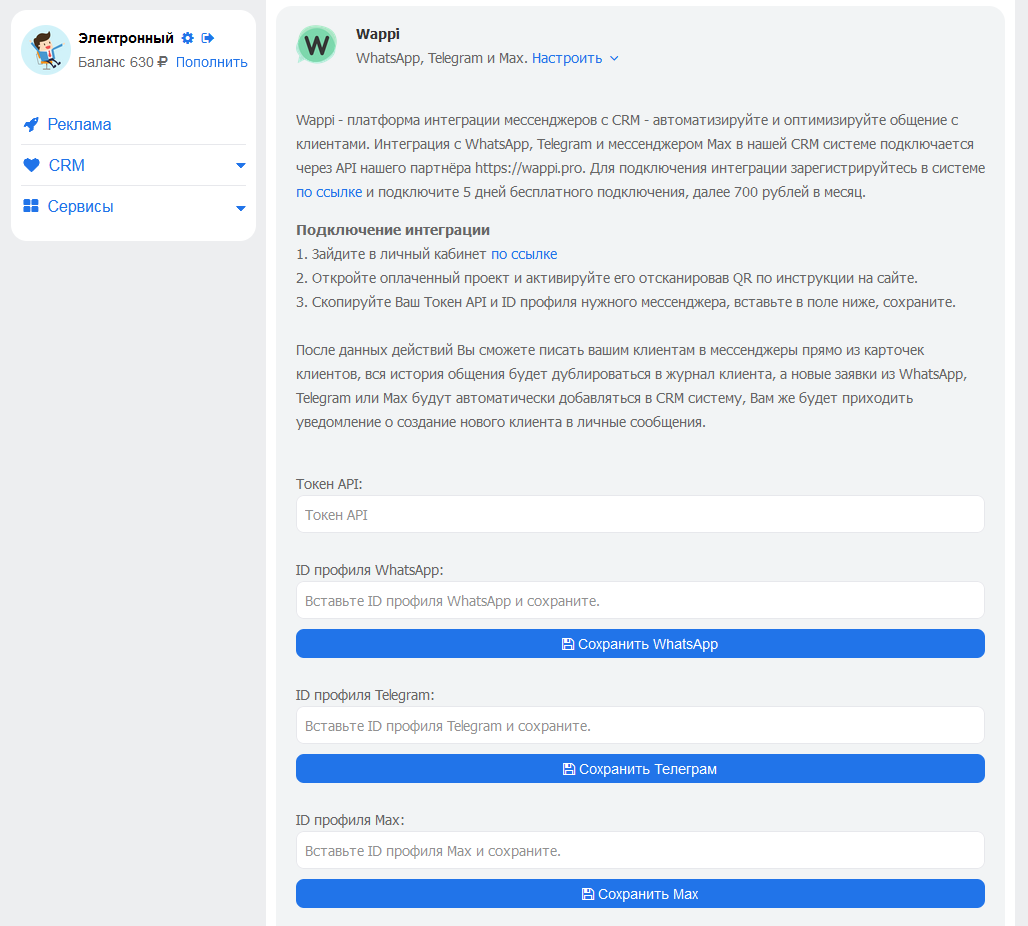This screenshot has width=1028, height=926.
Task: Follow the registration 'по ссылке' link in description
Action: coord(329,192)
